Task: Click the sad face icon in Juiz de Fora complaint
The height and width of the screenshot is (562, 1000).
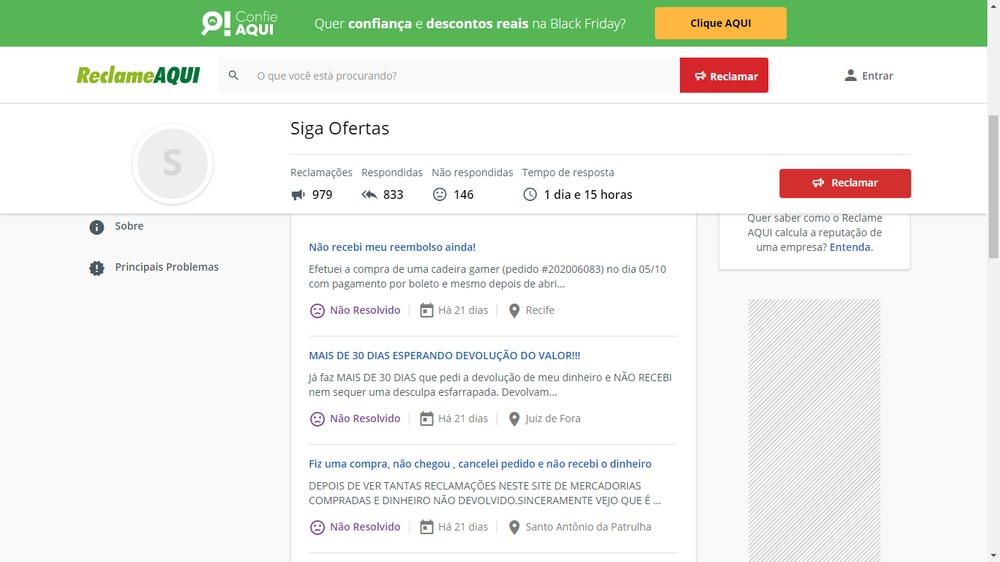Action: point(317,419)
